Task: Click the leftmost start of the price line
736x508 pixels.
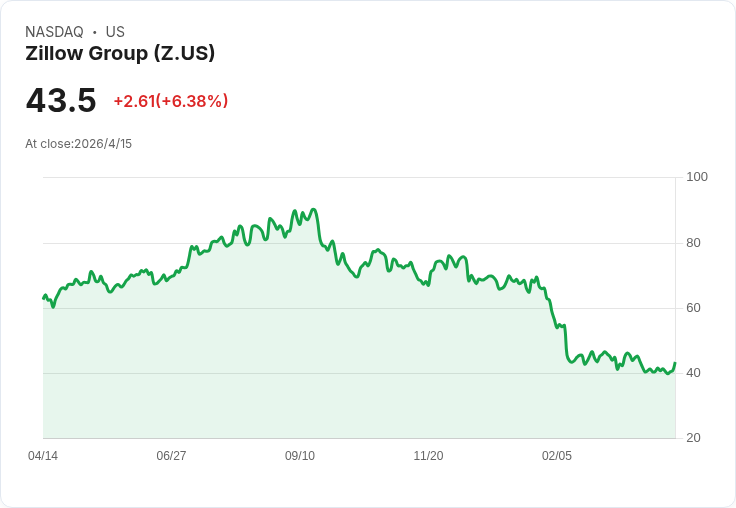Action: (43, 298)
